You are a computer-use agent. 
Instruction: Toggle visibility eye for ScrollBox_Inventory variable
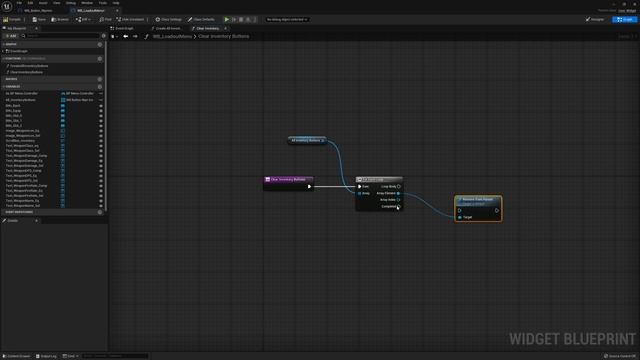pos(101,141)
